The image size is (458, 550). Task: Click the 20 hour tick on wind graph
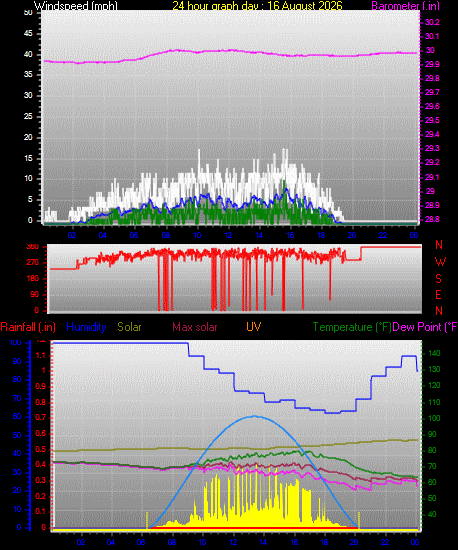(x=352, y=235)
